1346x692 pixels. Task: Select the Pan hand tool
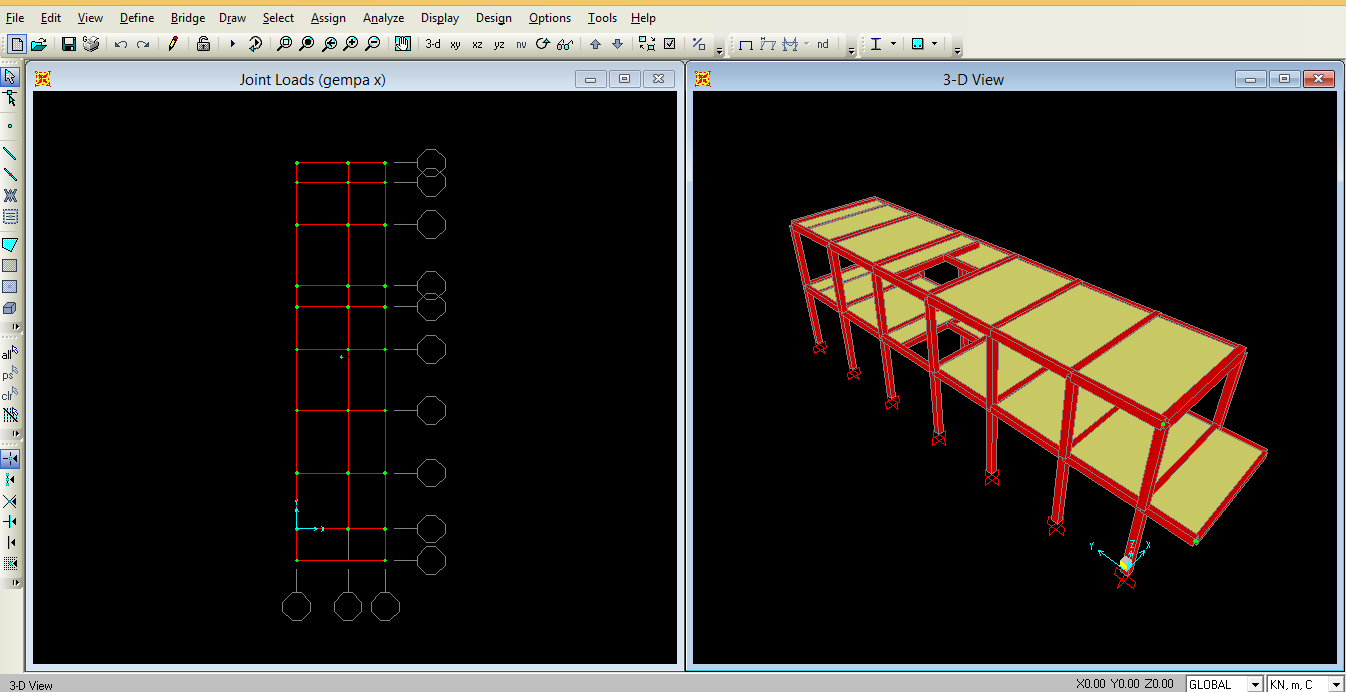click(x=403, y=44)
